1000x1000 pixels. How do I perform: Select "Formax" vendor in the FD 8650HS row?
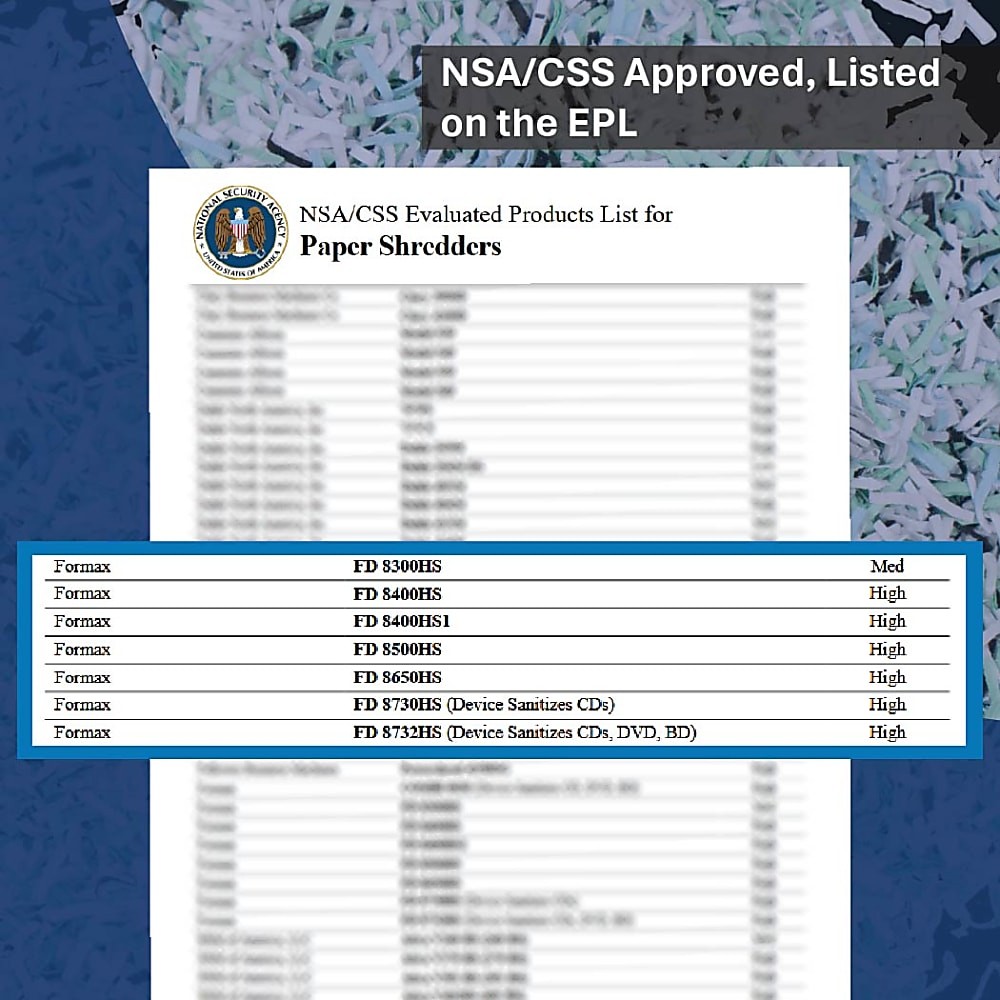(82, 677)
